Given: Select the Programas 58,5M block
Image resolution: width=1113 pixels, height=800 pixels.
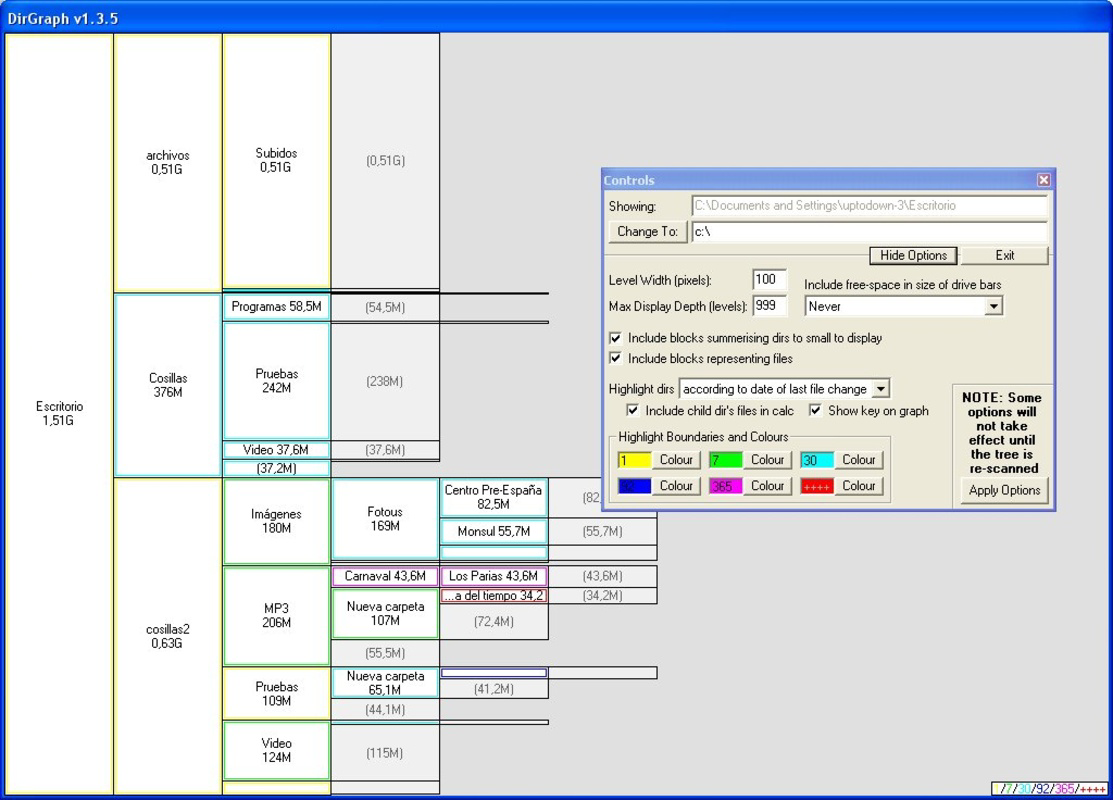Looking at the screenshot, I should coord(276,307).
